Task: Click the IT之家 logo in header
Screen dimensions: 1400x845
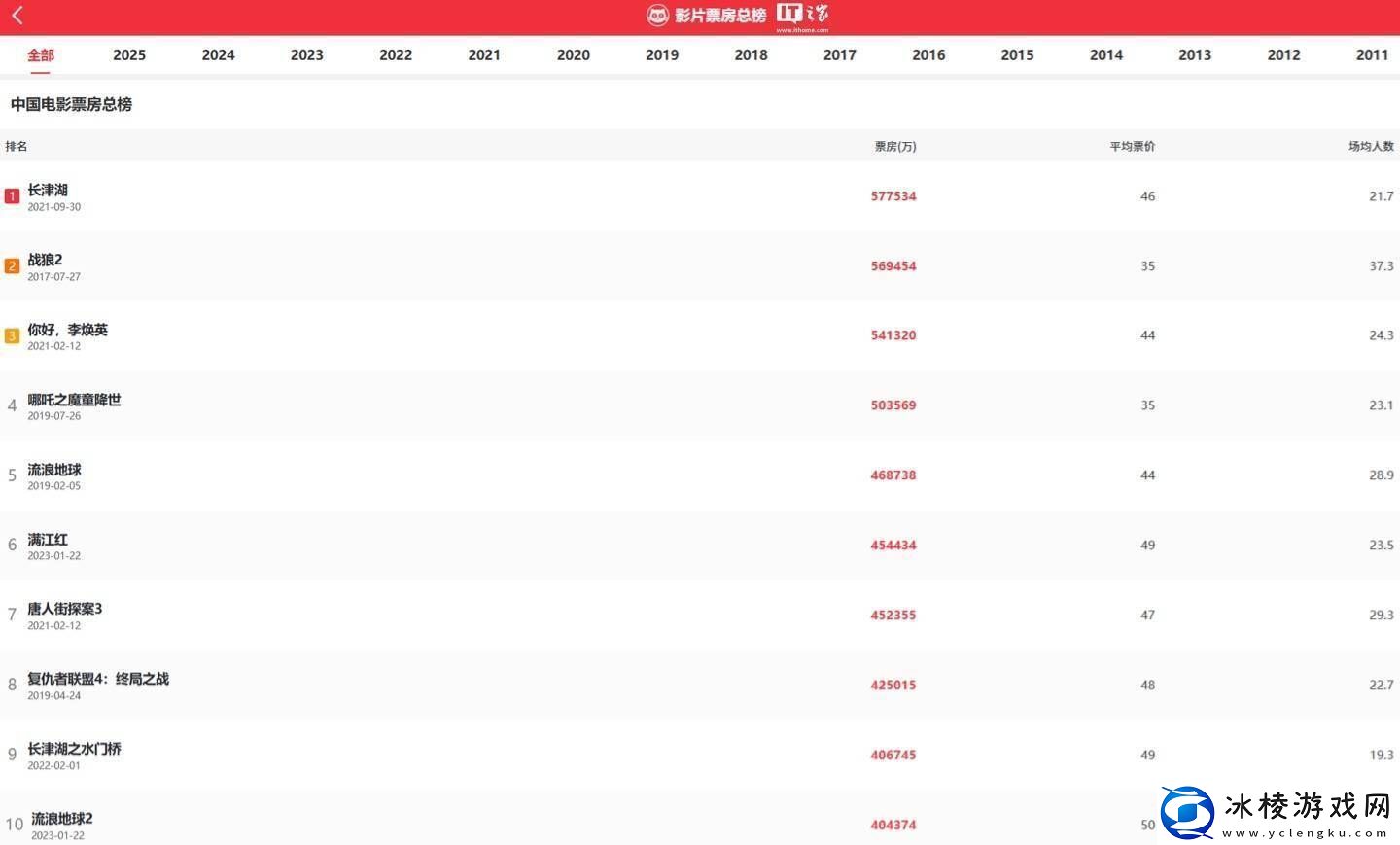Action: coord(802,15)
